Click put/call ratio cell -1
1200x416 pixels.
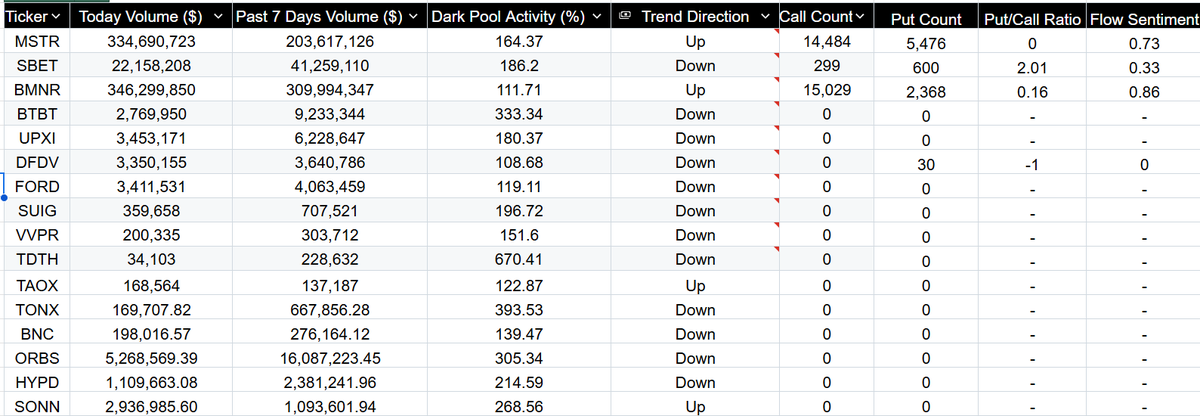point(1031,166)
